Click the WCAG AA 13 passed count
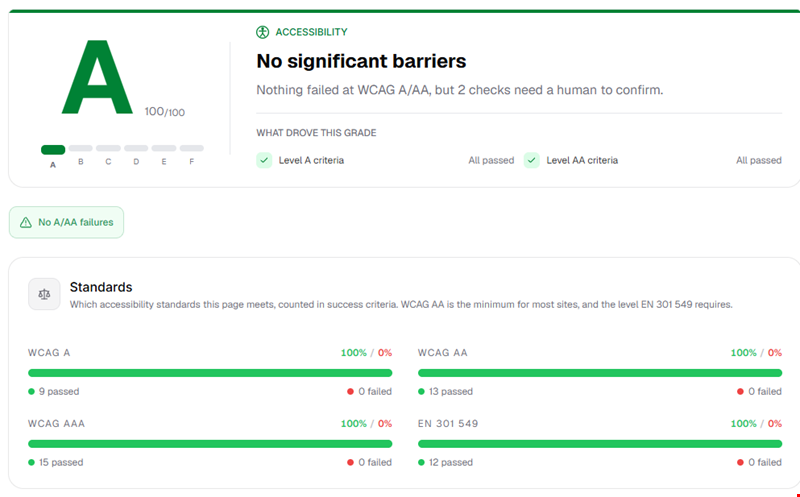Image resolution: width=800 pixels, height=497 pixels. (x=451, y=391)
